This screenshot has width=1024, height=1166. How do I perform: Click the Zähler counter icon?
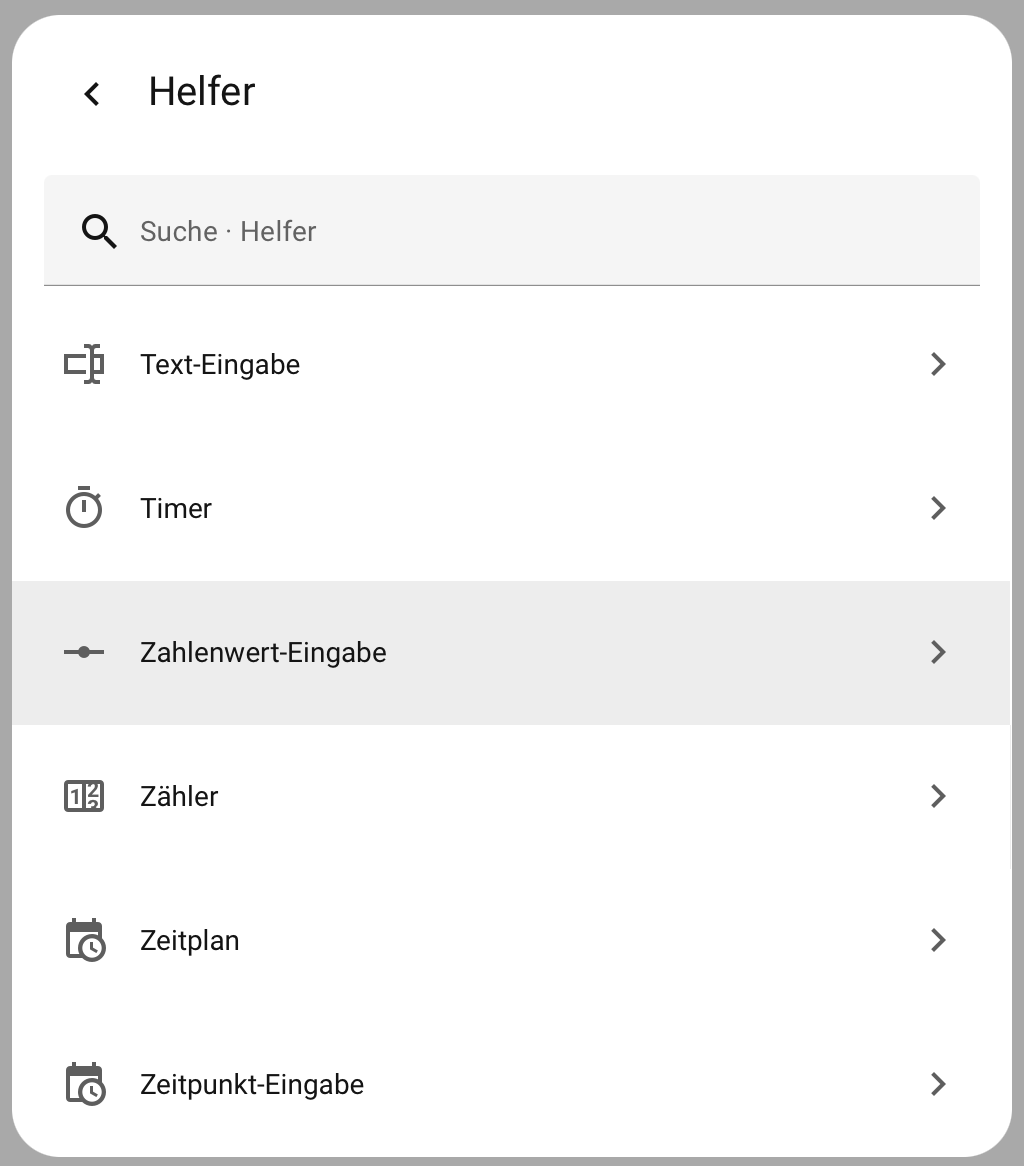point(84,796)
